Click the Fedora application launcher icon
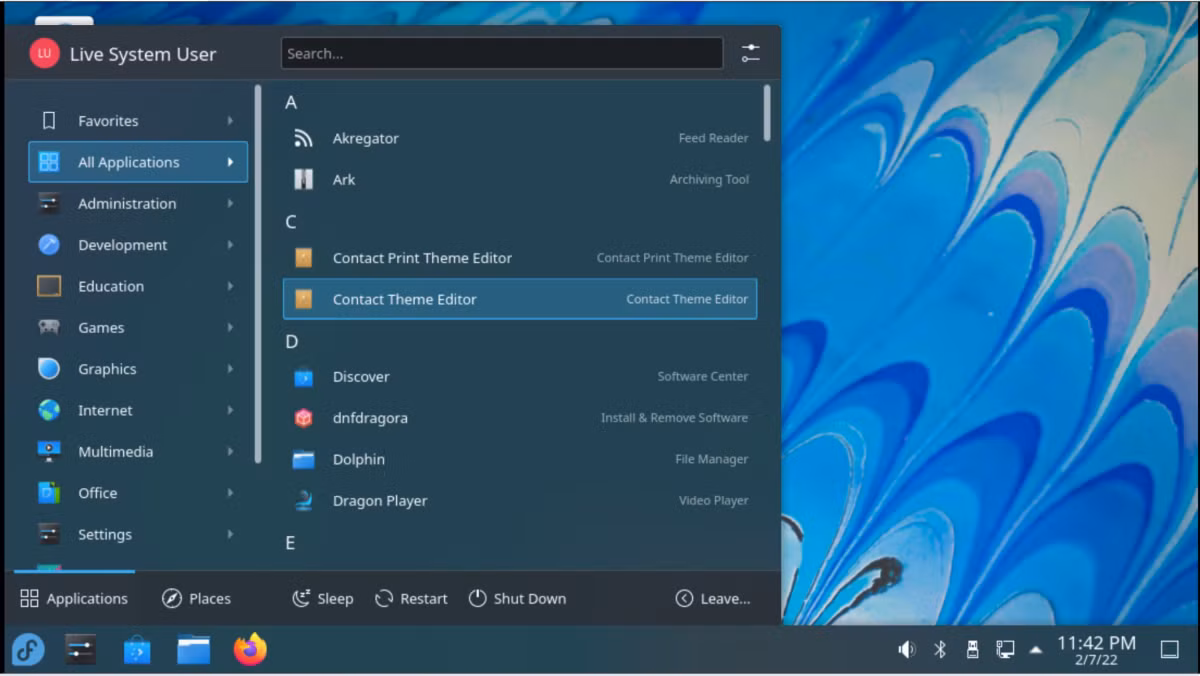This screenshot has height=676, width=1200. pos(27,650)
